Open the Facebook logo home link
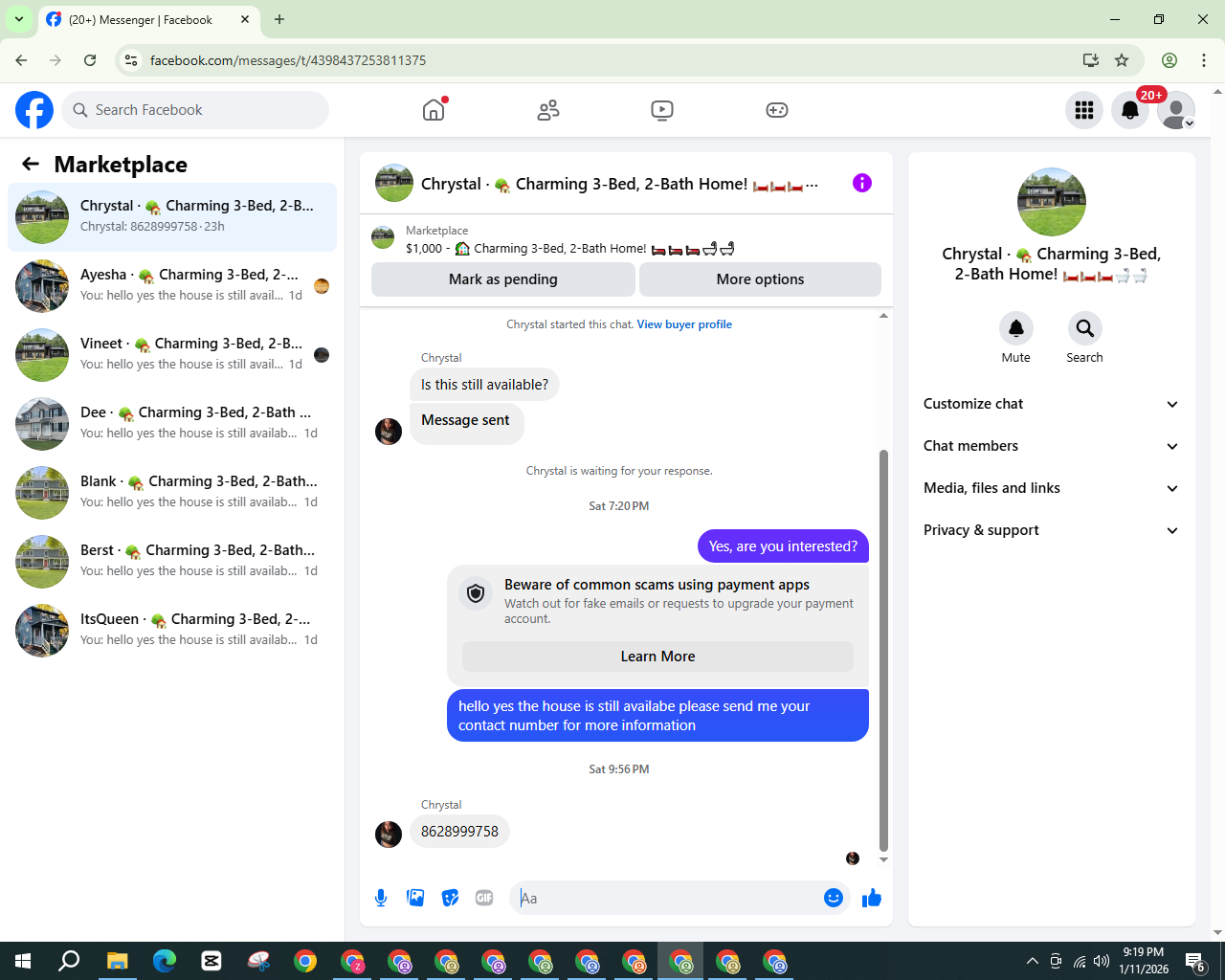The image size is (1225, 980). (34, 110)
